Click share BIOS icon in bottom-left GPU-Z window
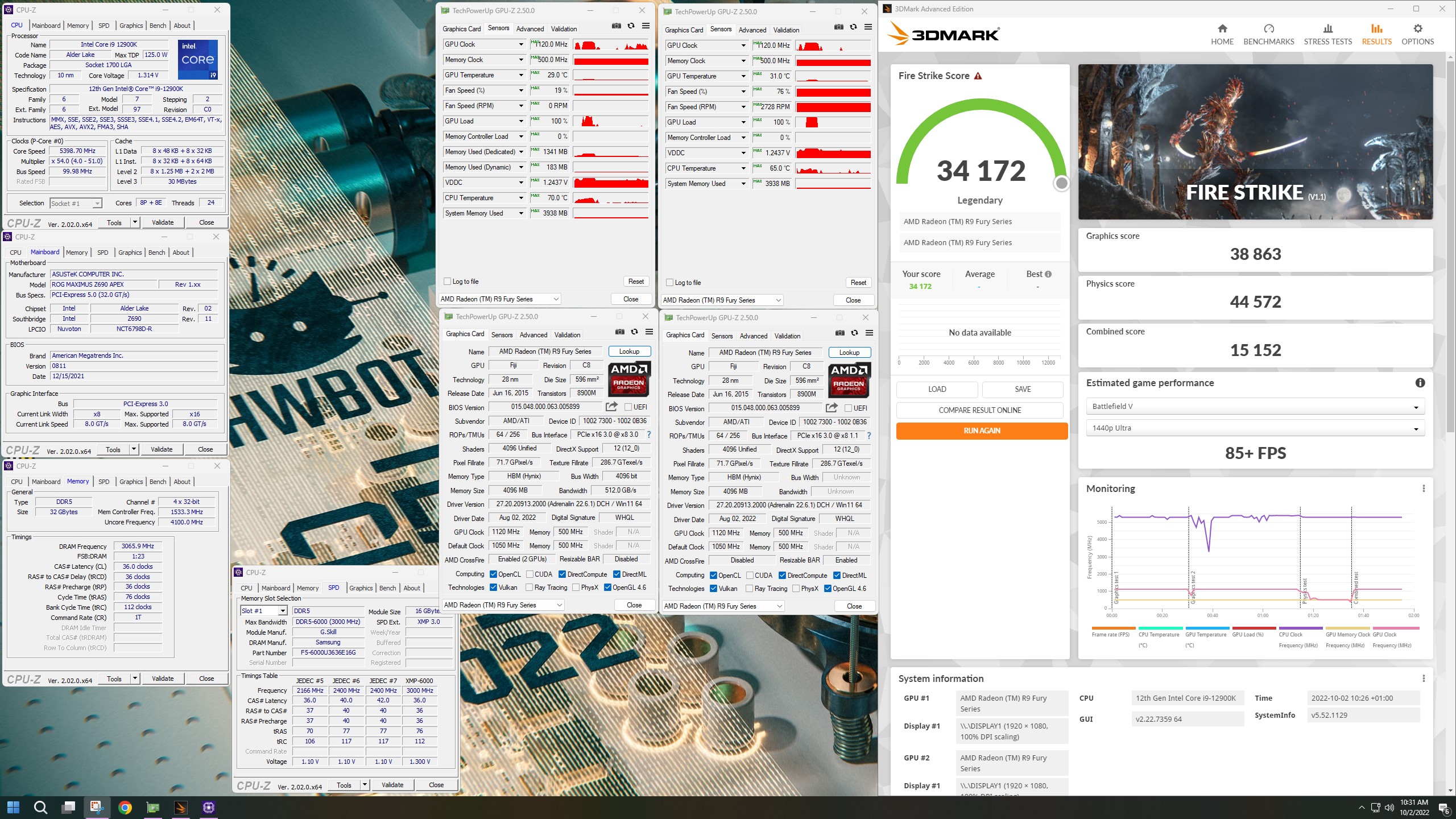Image resolution: width=1456 pixels, height=819 pixels. click(x=611, y=407)
